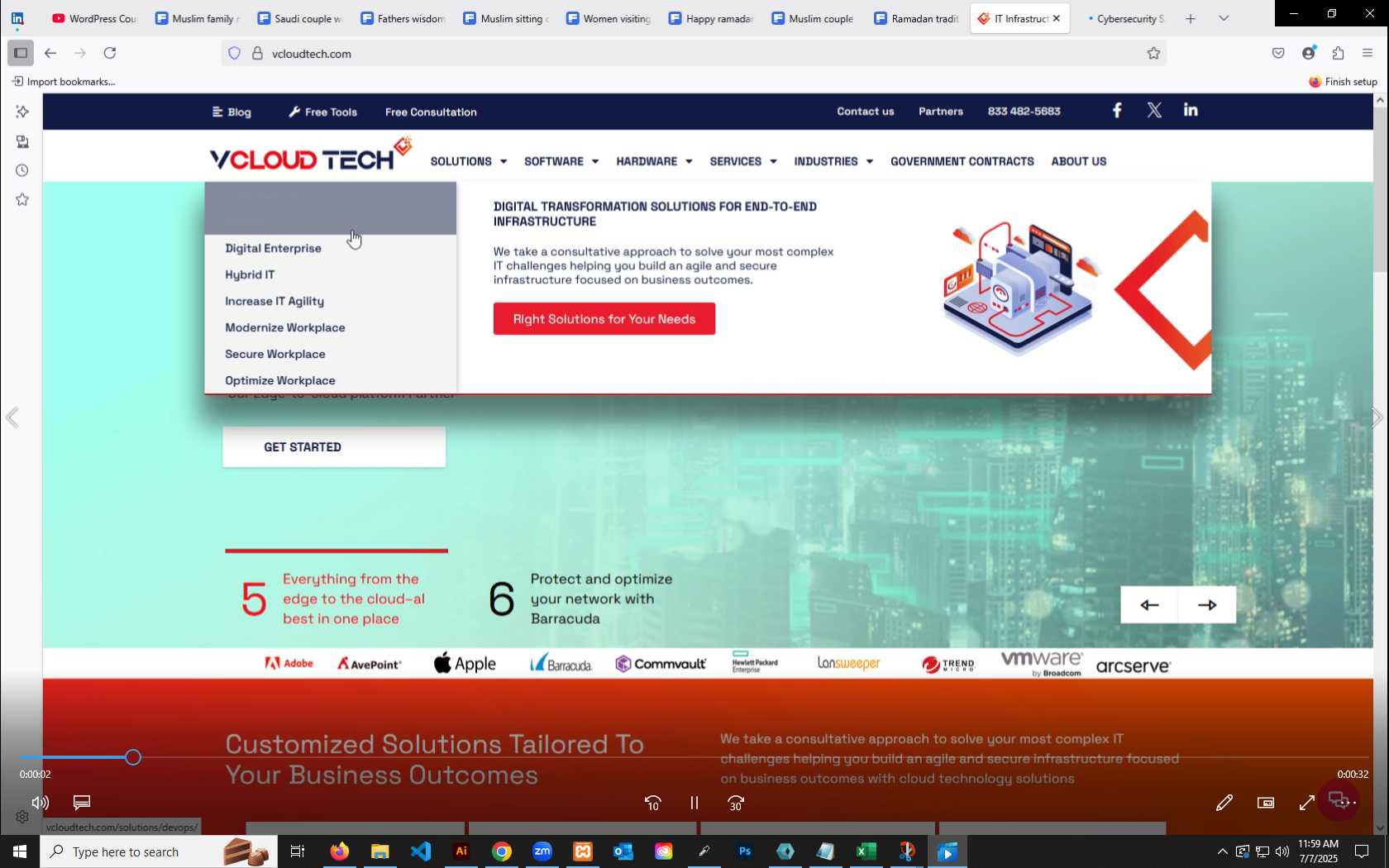Image resolution: width=1389 pixels, height=868 pixels.
Task: Open Photoshop from the taskbar
Action: tap(745, 851)
